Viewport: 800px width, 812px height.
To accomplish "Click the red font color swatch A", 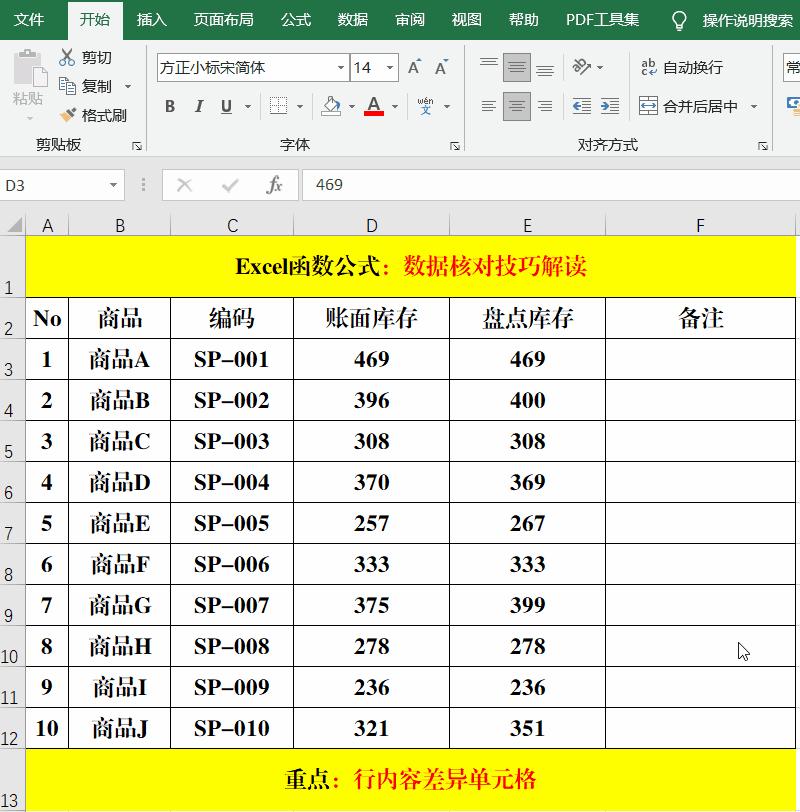I will pos(375,104).
